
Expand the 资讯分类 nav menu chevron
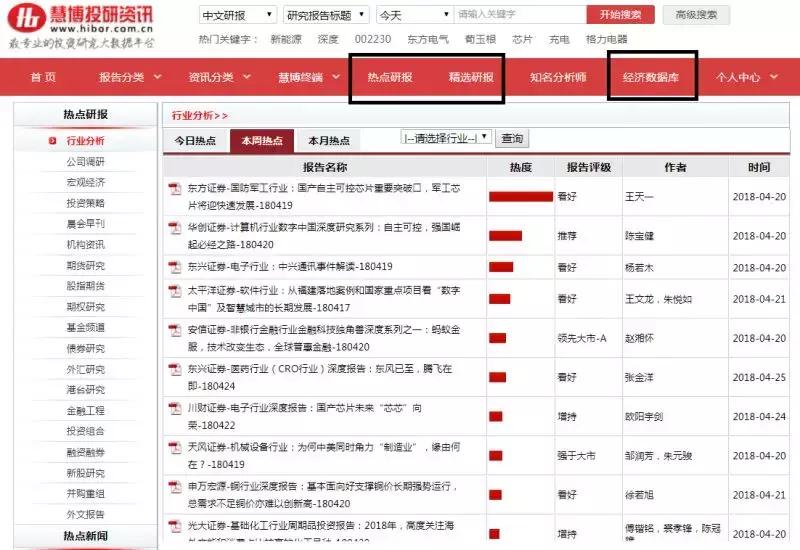pos(247,77)
